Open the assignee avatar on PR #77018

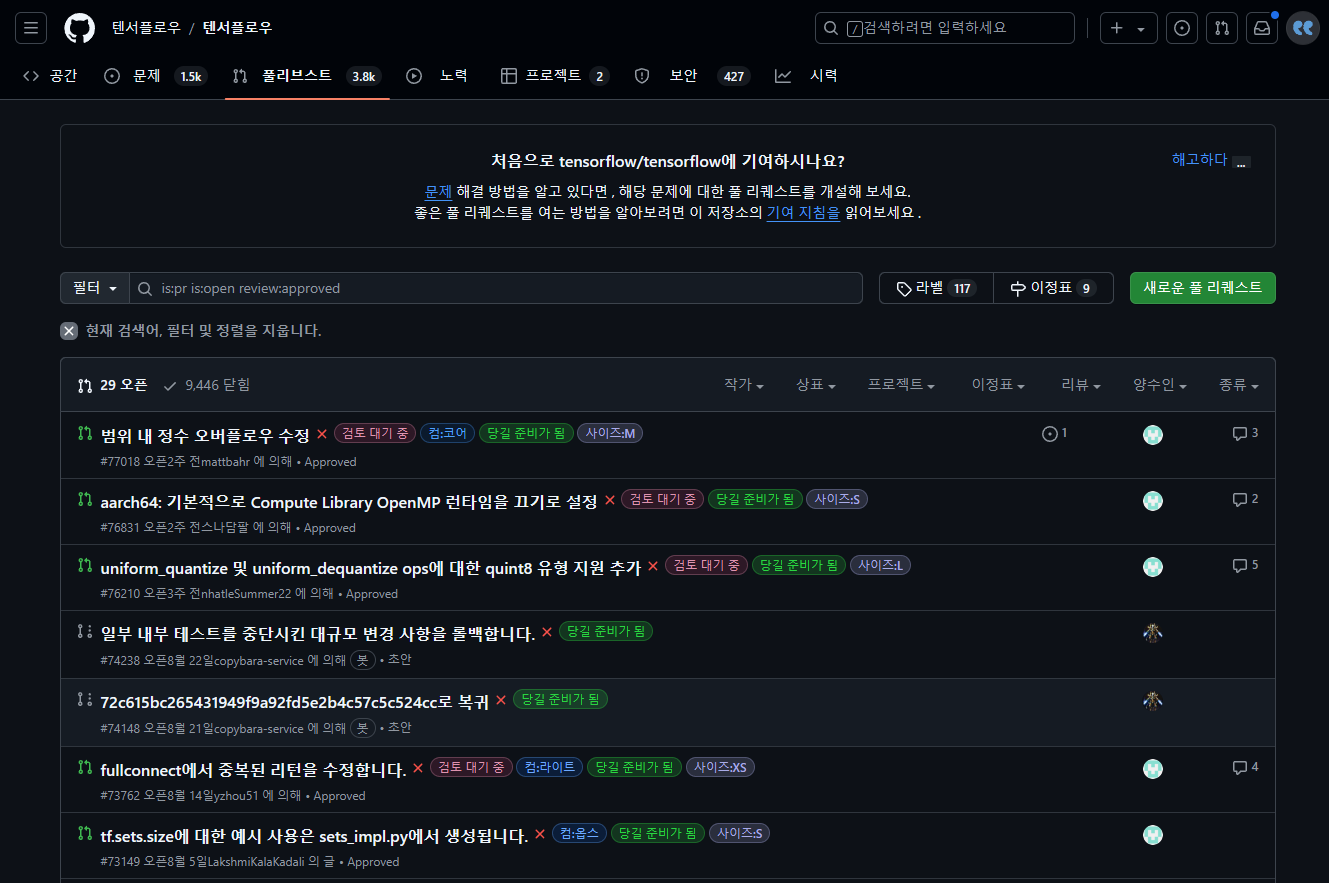1153,435
